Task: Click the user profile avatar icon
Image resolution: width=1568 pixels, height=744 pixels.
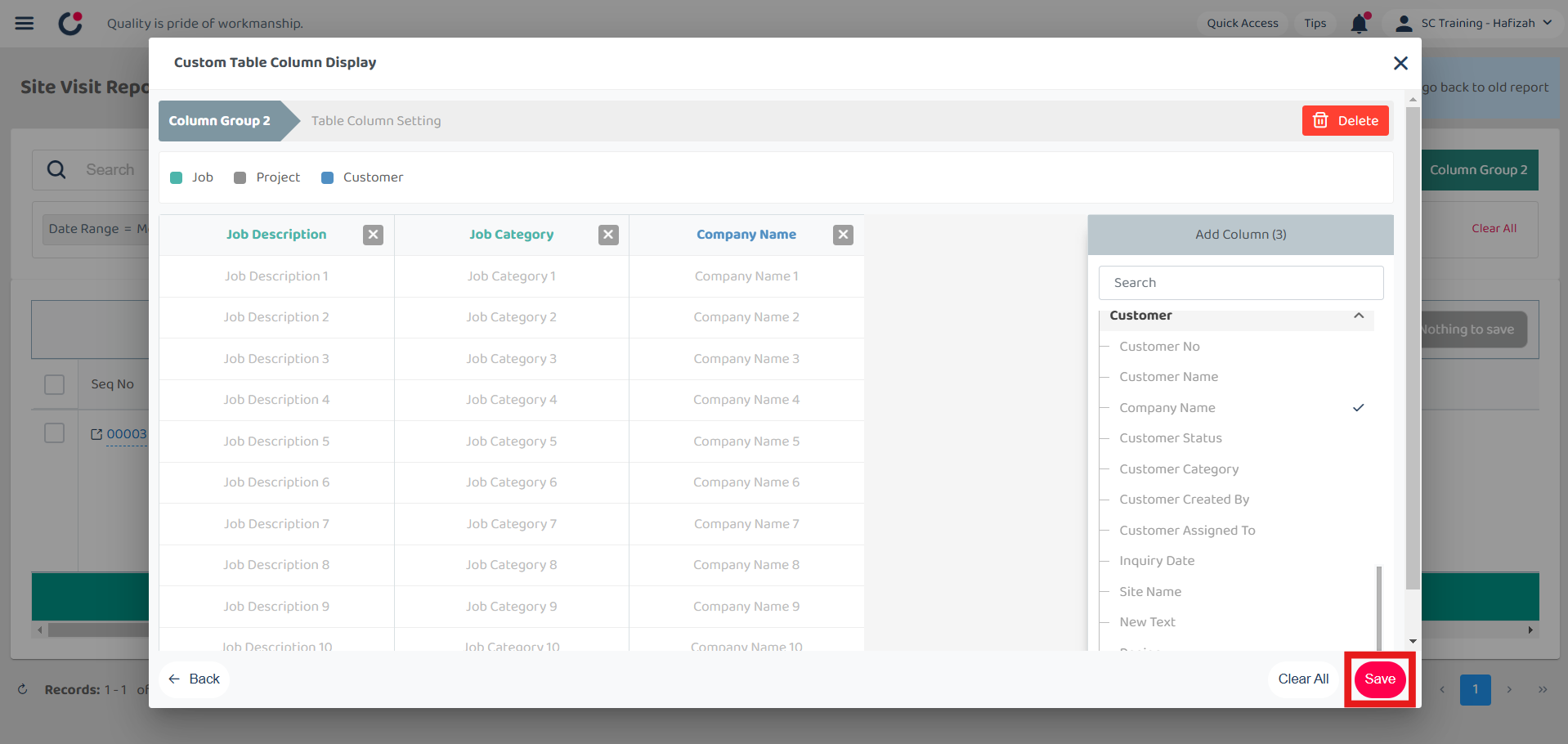Action: click(x=1404, y=24)
